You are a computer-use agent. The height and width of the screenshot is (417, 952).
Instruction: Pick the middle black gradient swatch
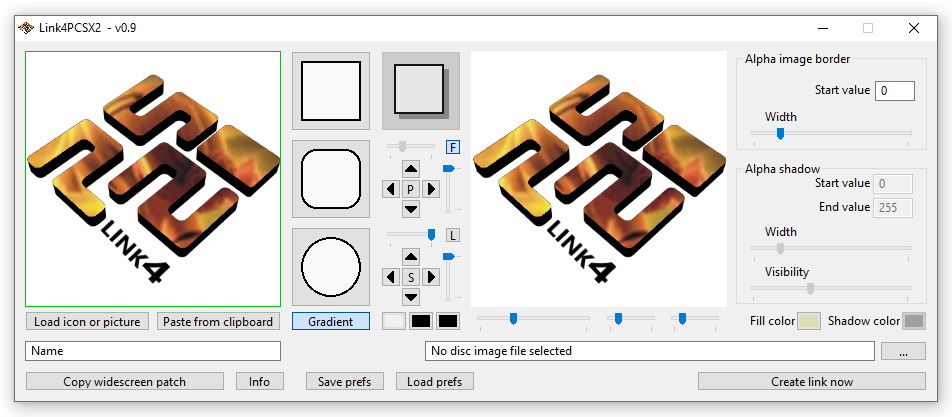point(421,322)
